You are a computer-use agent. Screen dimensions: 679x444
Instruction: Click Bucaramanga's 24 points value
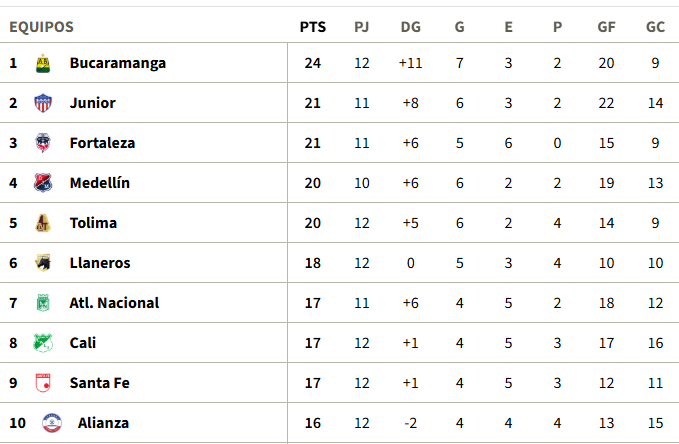pos(312,63)
